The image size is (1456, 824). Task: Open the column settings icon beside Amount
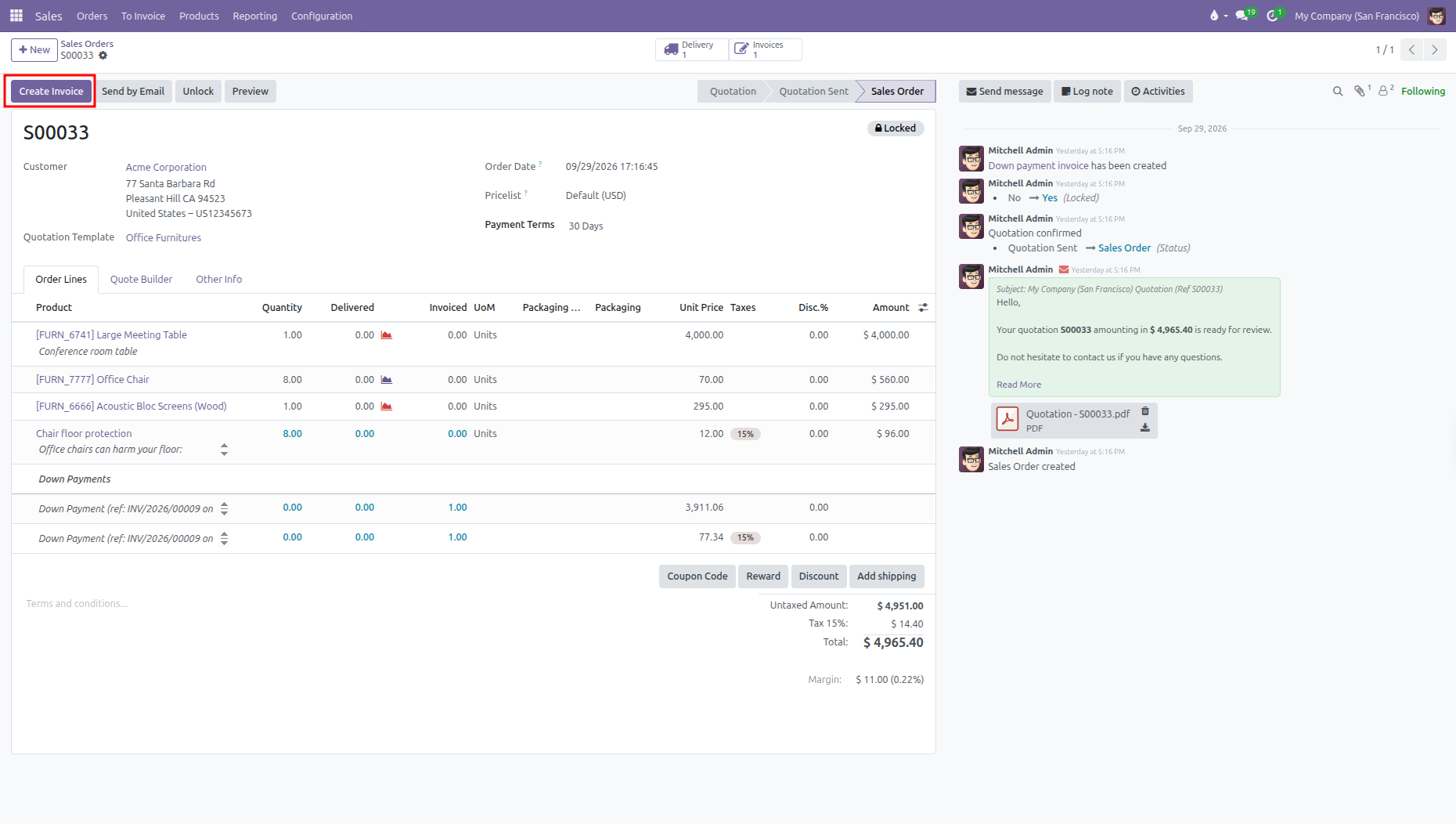tap(923, 308)
